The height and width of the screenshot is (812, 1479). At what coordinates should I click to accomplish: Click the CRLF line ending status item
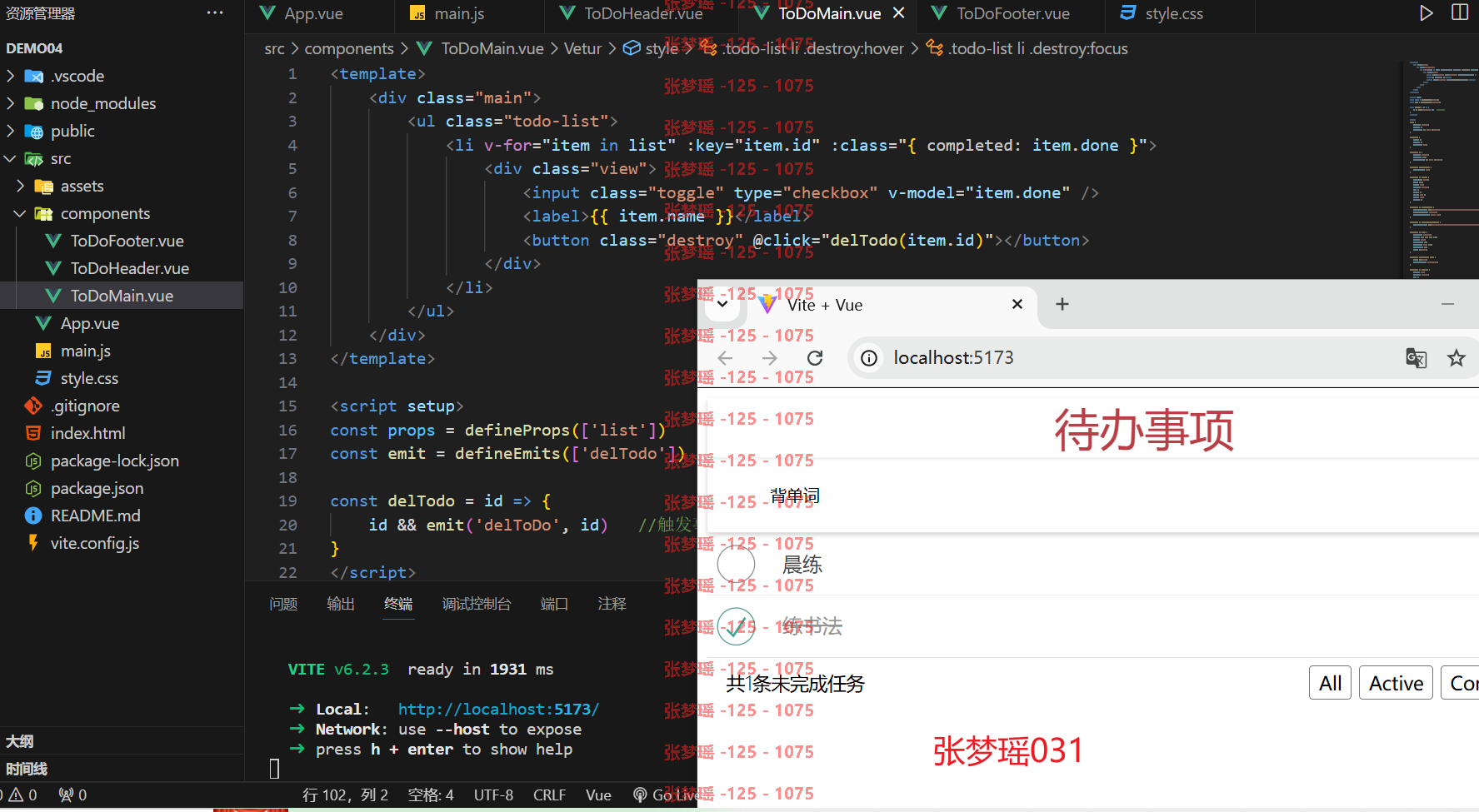coord(549,795)
